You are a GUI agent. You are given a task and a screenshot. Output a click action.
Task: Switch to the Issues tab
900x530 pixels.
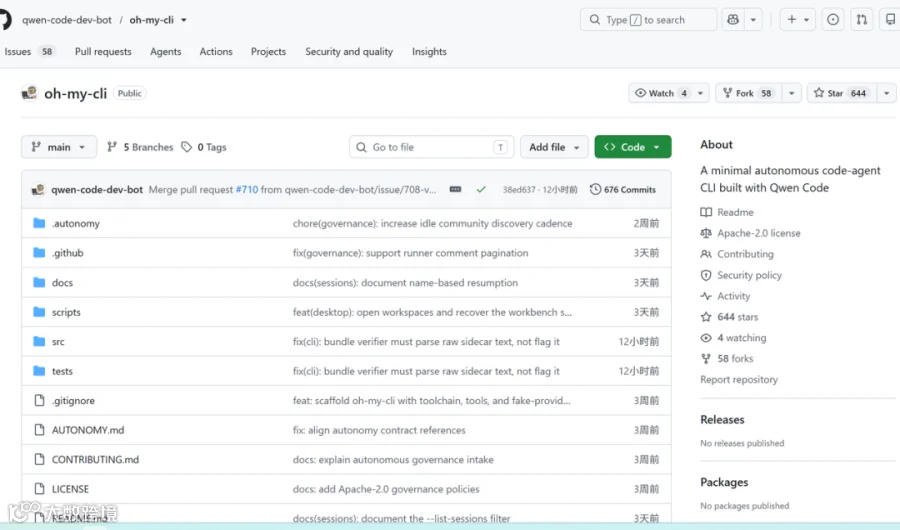28,52
